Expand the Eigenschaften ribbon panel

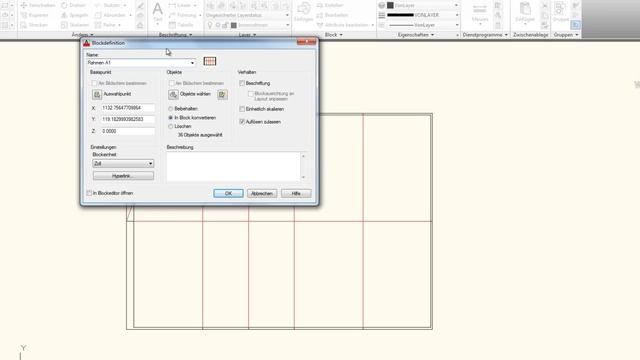pyautogui.click(x=416, y=35)
